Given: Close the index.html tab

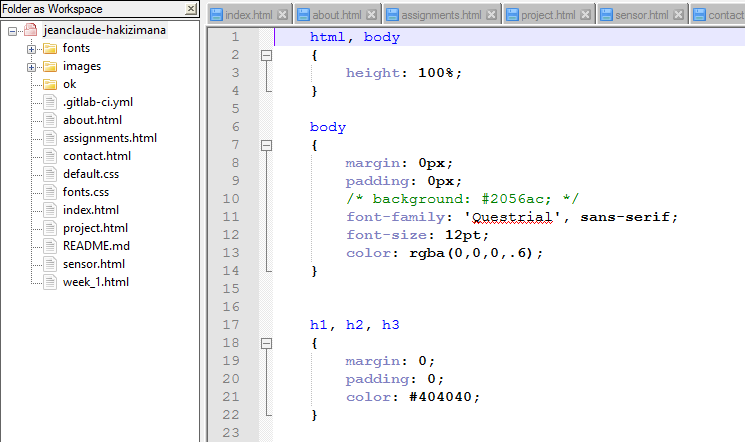Looking at the screenshot, I should (x=282, y=15).
